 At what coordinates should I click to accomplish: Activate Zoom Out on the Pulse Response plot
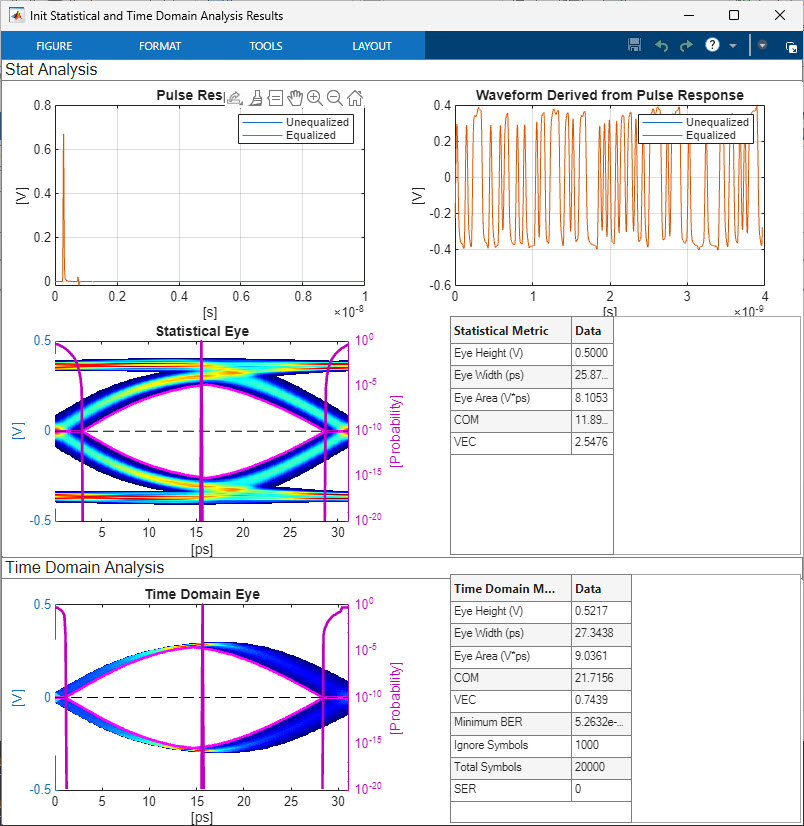pyautogui.click(x=334, y=97)
